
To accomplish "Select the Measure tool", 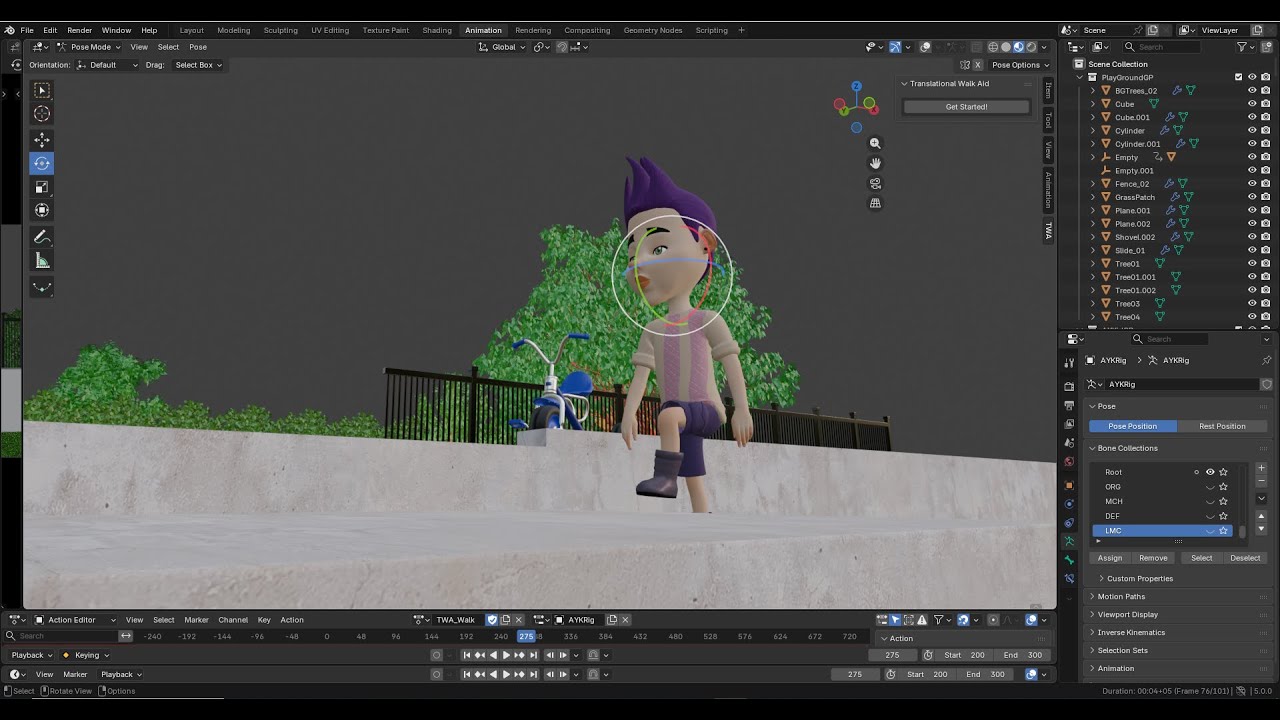I will pyautogui.click(x=42, y=261).
